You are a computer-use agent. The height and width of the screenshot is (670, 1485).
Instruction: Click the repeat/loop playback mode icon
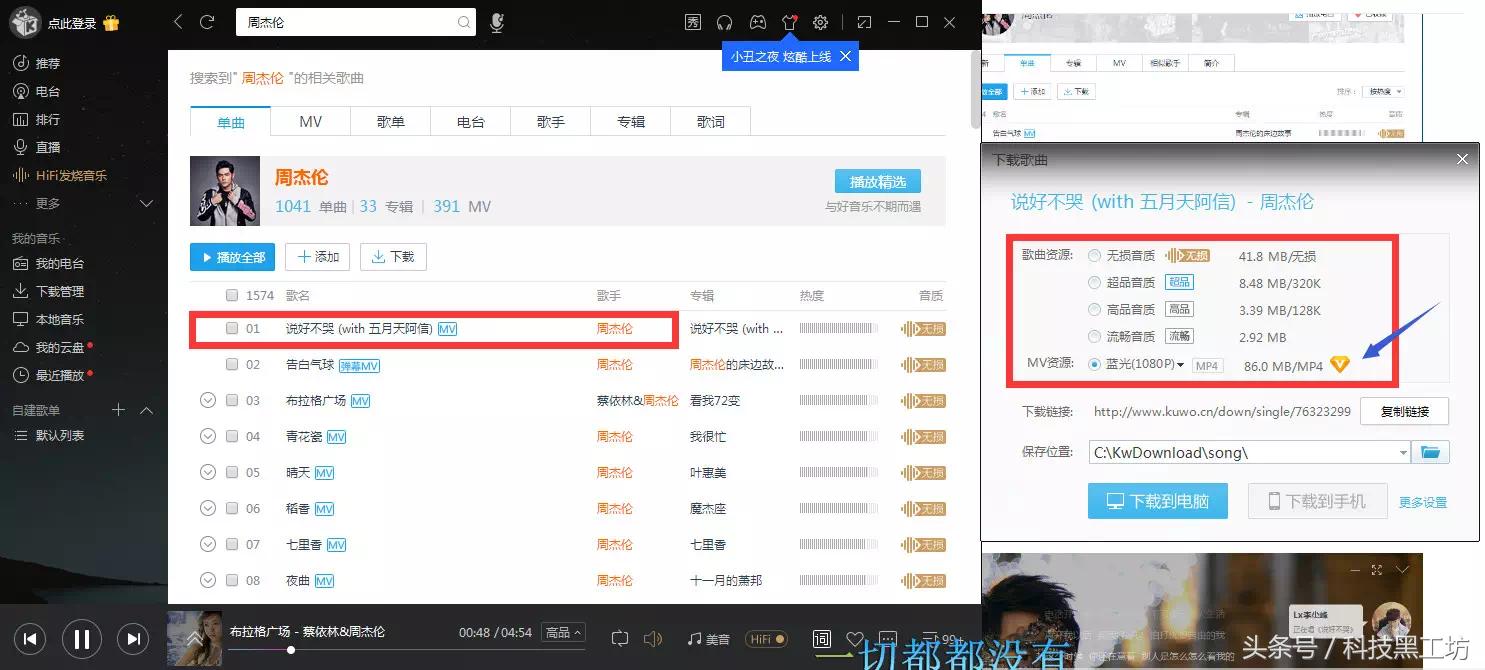click(x=620, y=638)
